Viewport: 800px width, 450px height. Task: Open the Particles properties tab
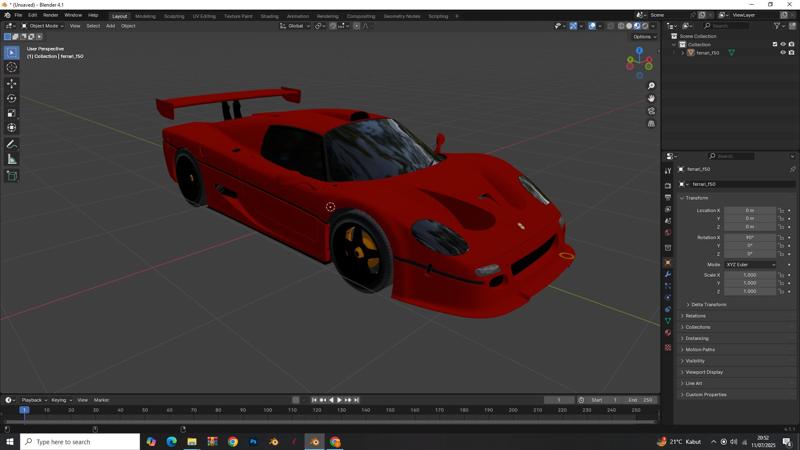pyautogui.click(x=668, y=286)
